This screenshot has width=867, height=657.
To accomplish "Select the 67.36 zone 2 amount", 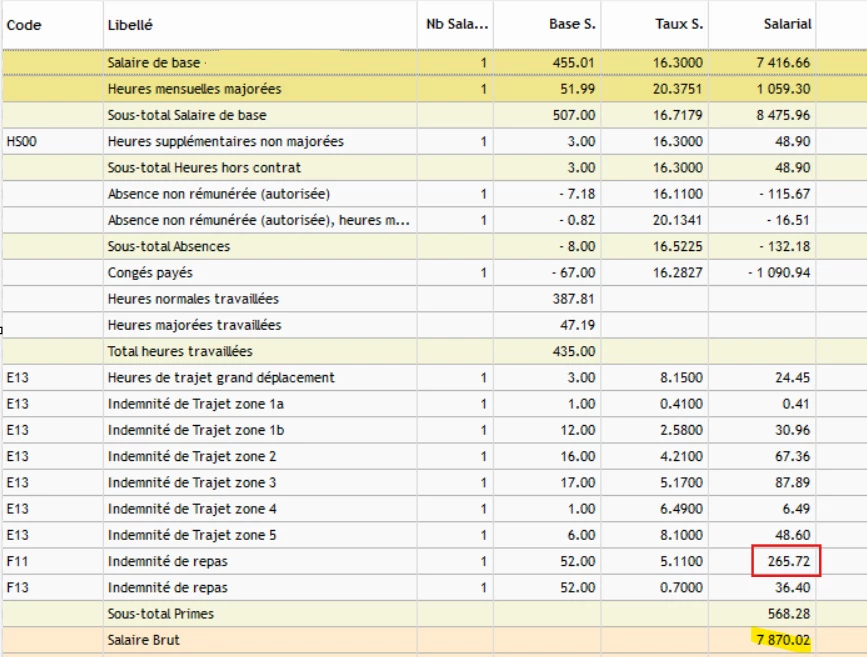I will pos(792,457).
